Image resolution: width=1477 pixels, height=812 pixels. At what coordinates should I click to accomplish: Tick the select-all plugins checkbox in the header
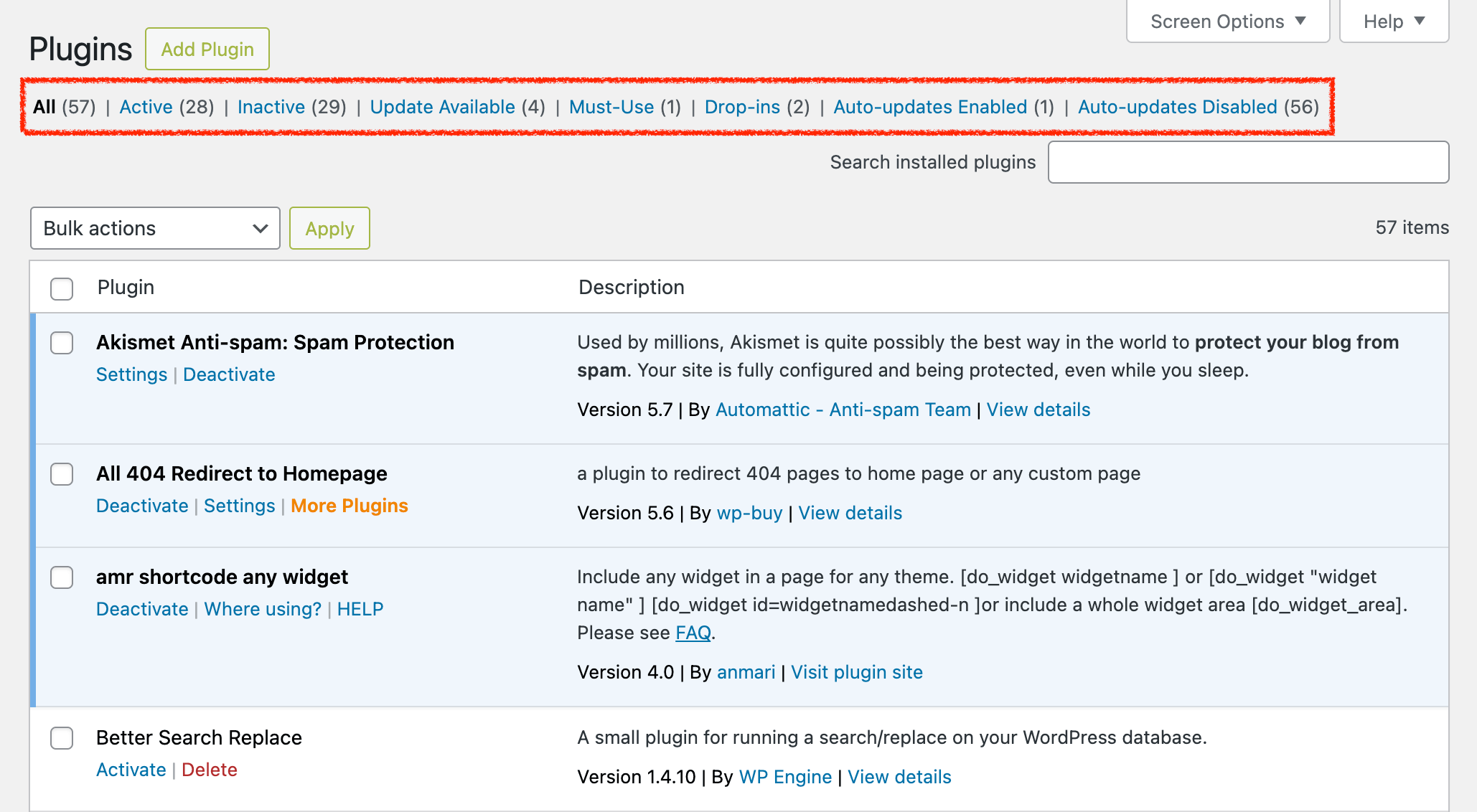pyautogui.click(x=62, y=288)
